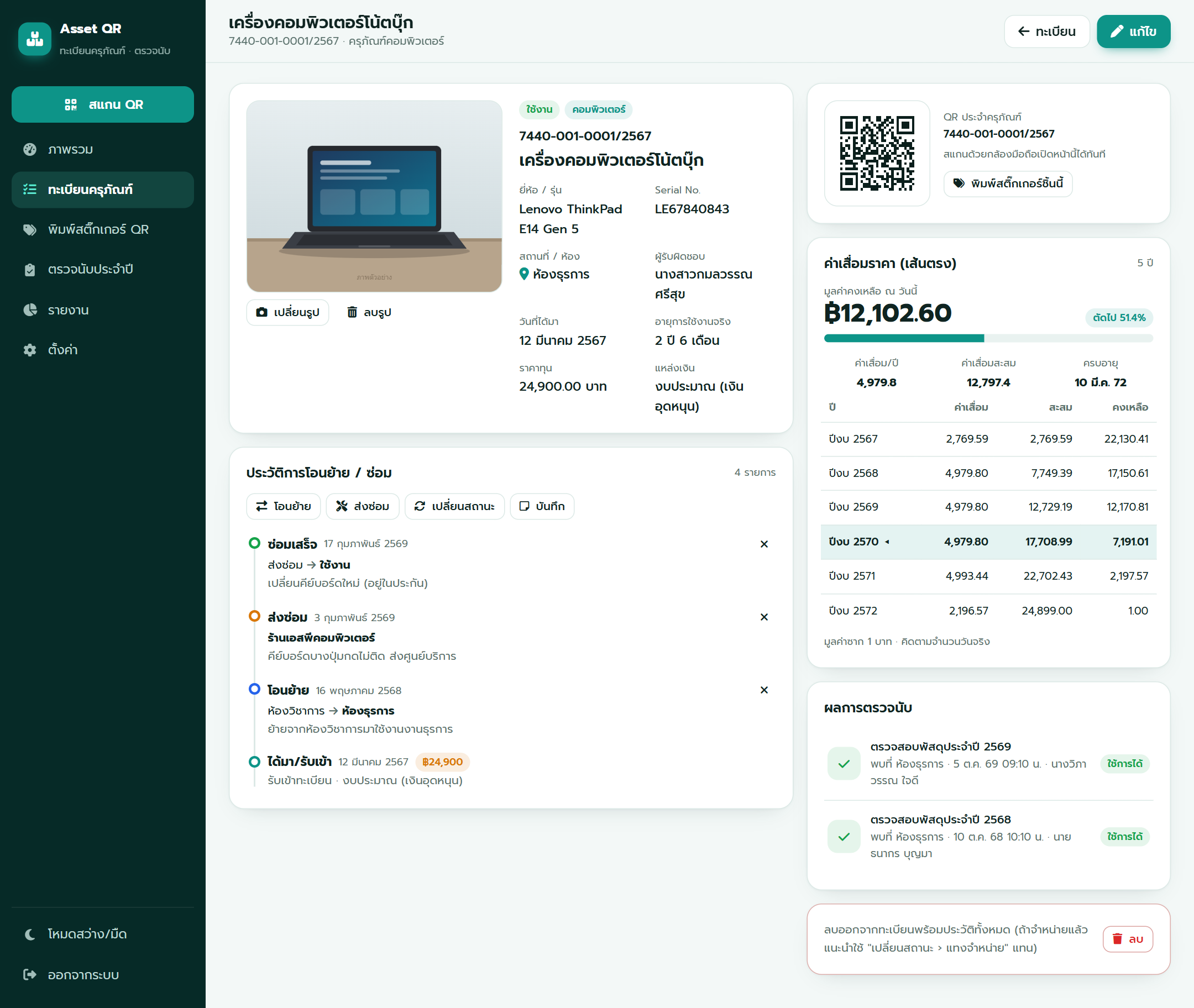This screenshot has height=1008, width=1194.
Task: Click the ฿12,102.60 remaining value
Action: click(888, 313)
